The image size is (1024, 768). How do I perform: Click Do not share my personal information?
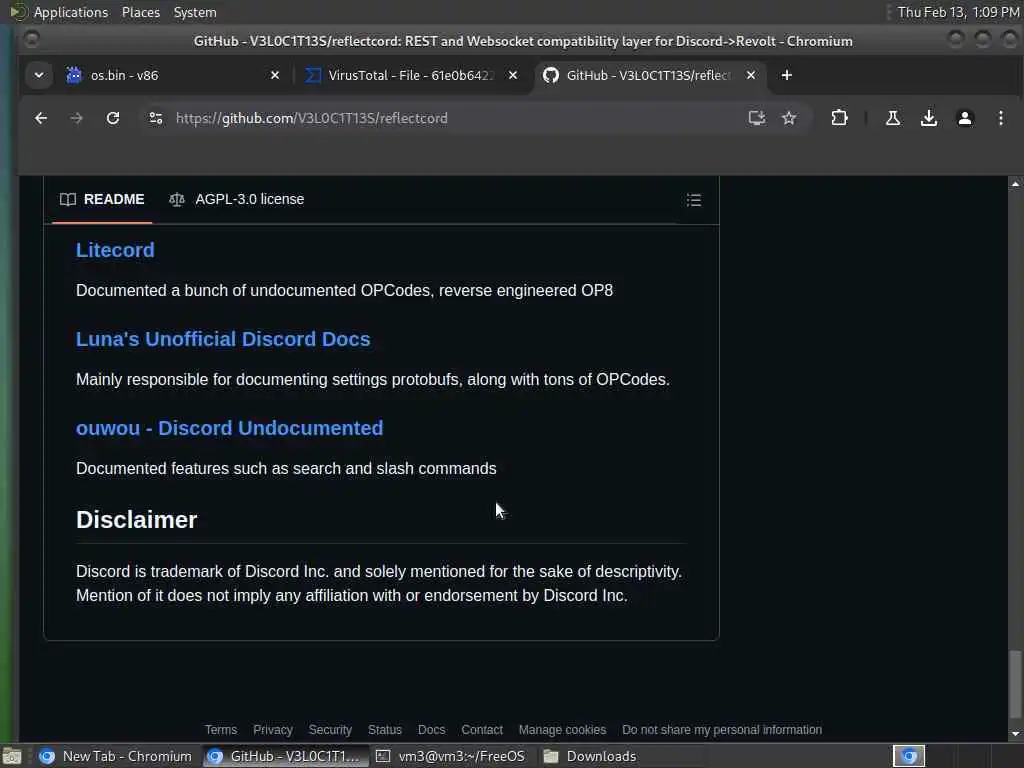722,729
